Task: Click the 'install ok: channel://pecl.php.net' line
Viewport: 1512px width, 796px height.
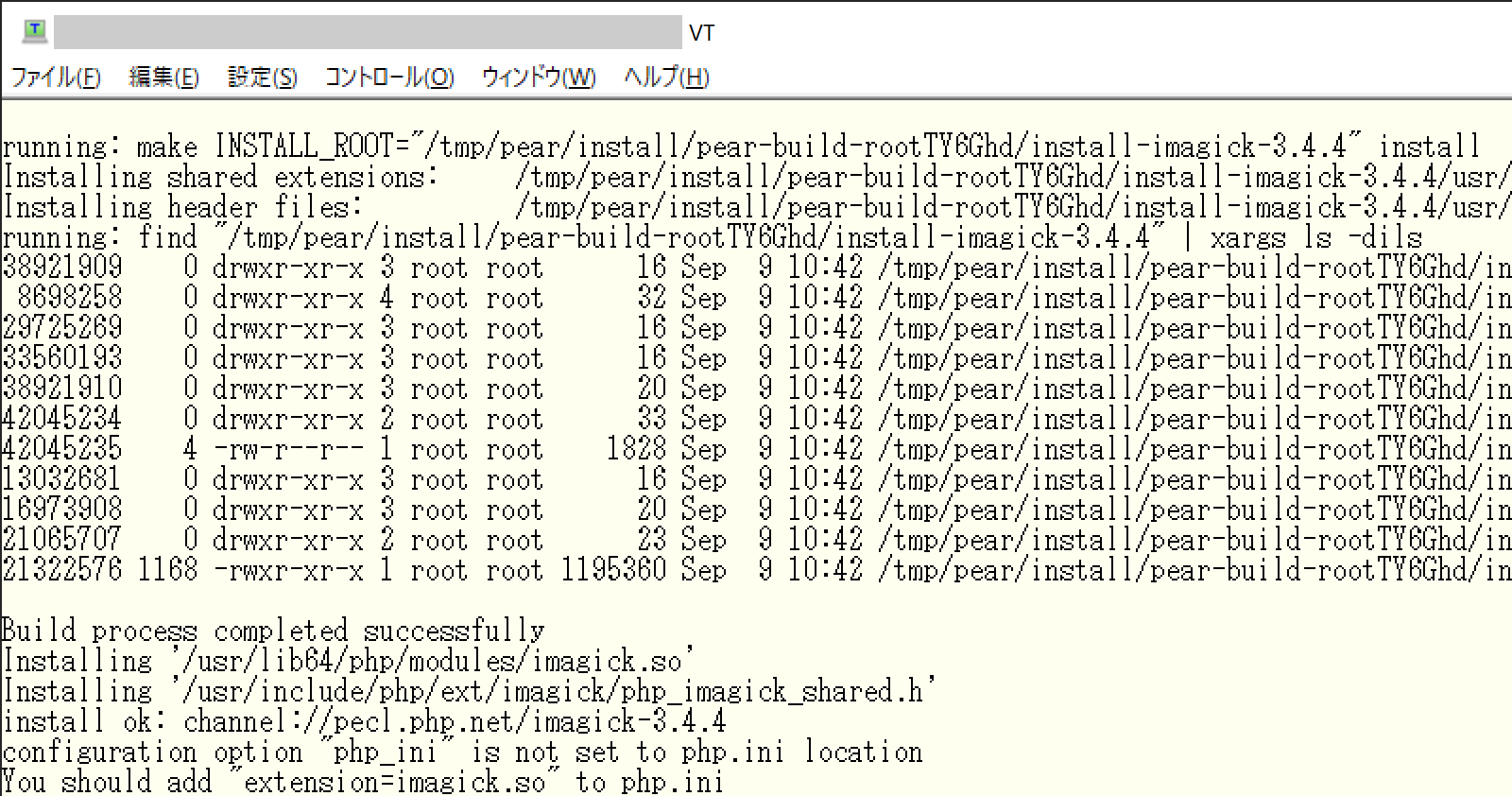Action: click(x=364, y=721)
